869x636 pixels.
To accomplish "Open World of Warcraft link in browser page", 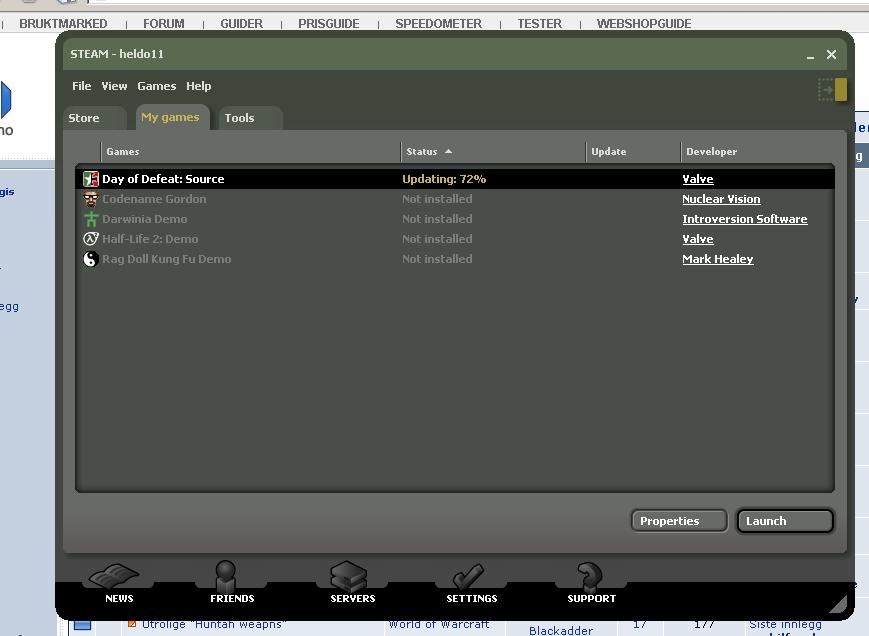I will (438, 625).
